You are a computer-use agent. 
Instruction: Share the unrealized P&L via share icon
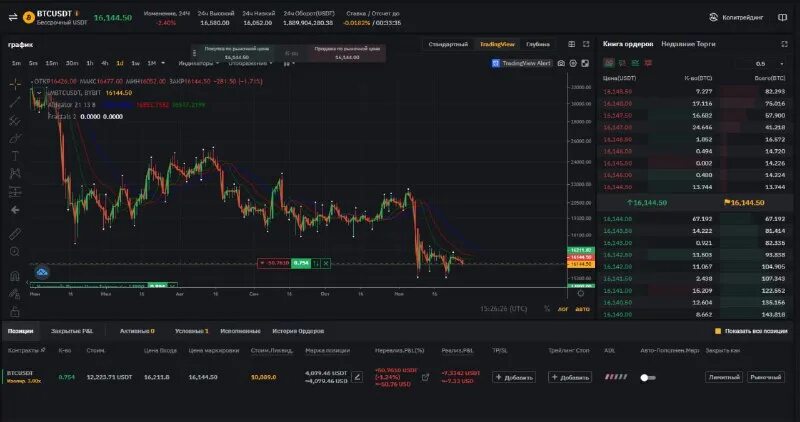[425, 378]
